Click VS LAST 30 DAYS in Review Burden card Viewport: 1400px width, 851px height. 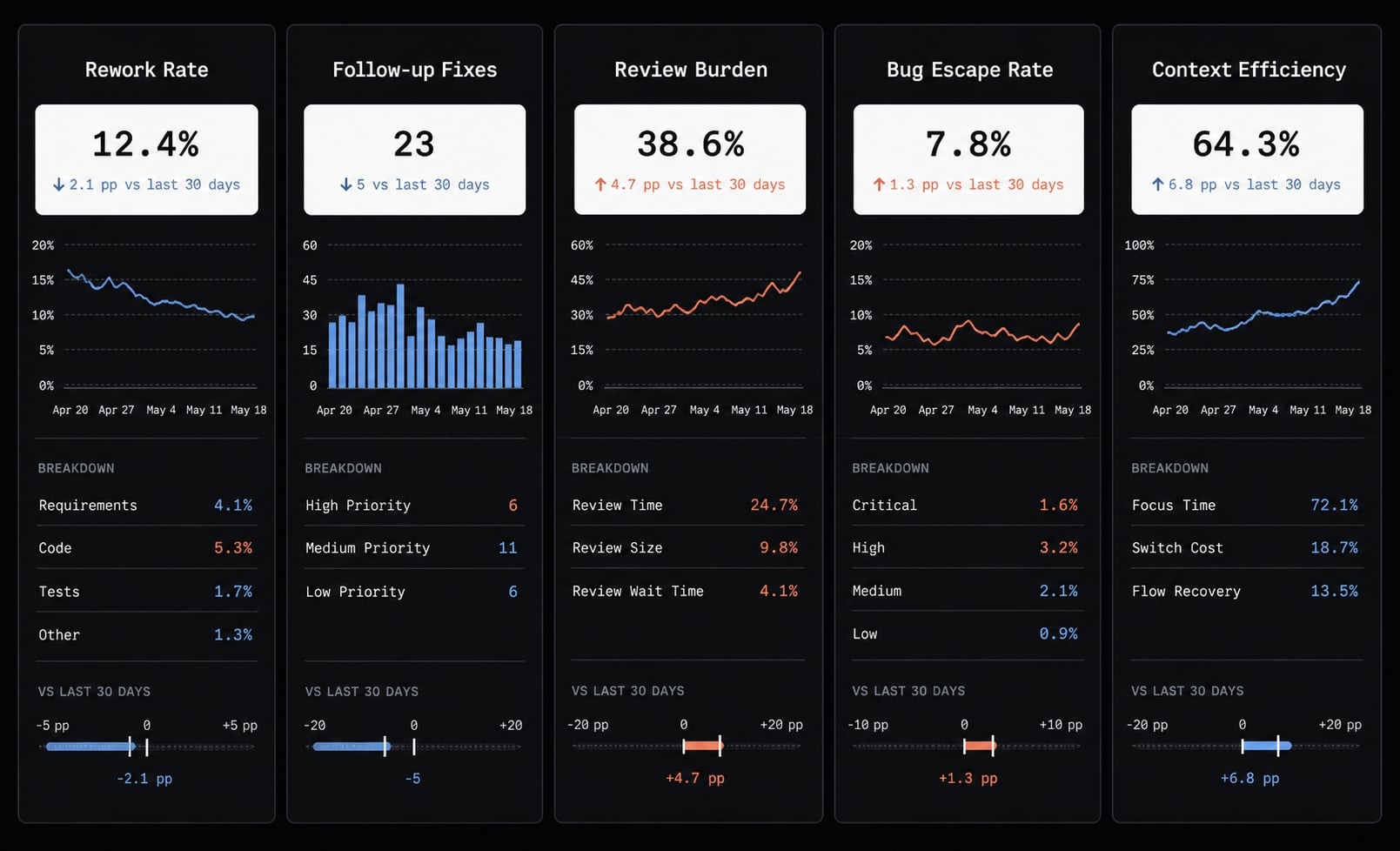click(x=628, y=691)
